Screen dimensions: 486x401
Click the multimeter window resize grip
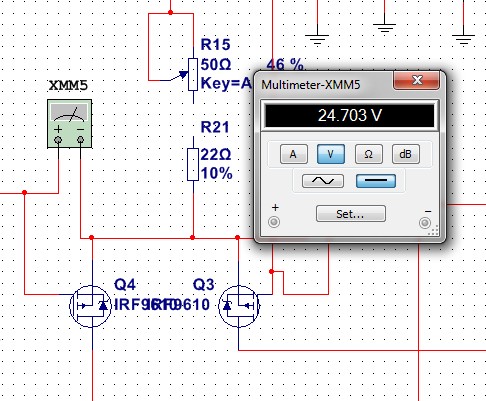tap(433, 230)
